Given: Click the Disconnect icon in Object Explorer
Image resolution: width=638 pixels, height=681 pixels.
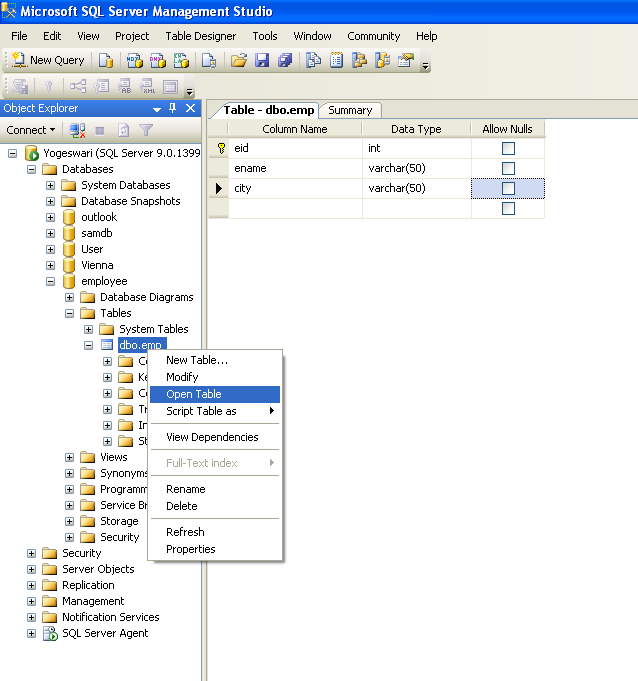Looking at the screenshot, I should [x=77, y=130].
